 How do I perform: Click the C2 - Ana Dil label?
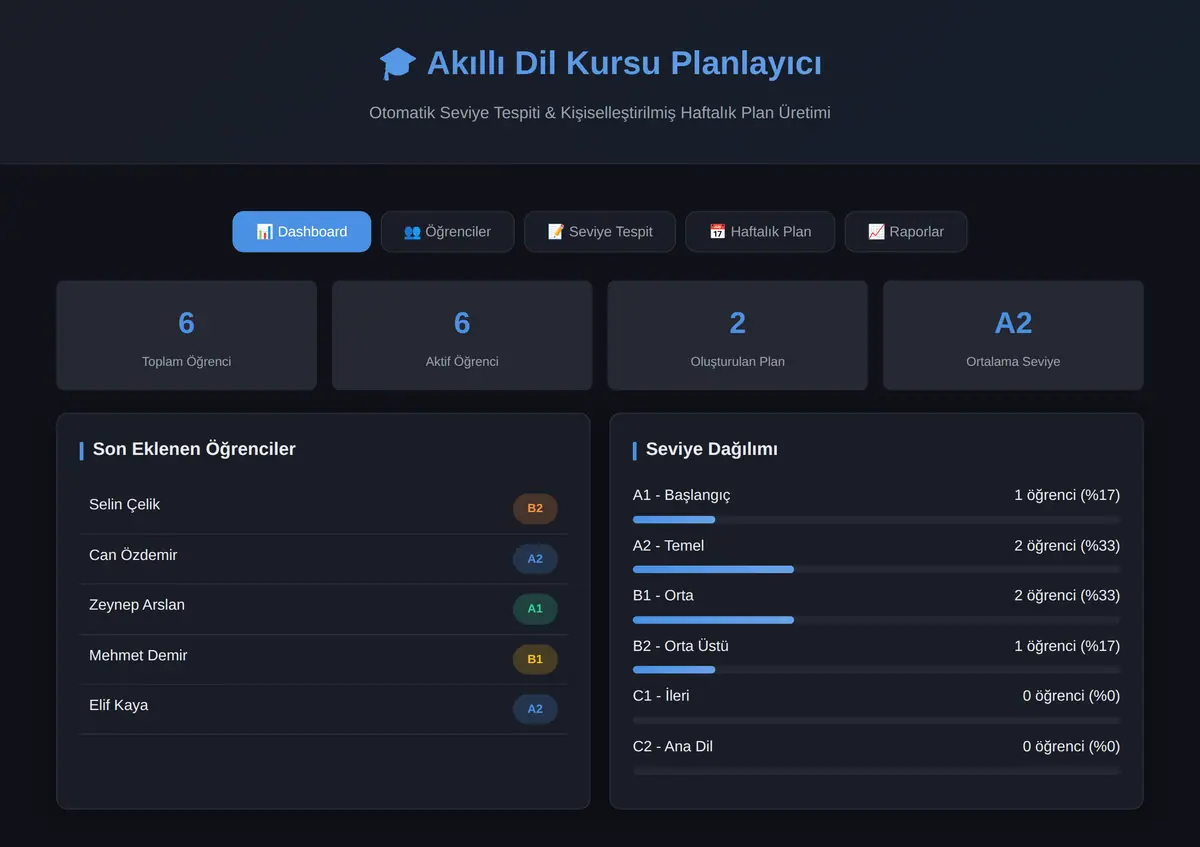tap(673, 746)
